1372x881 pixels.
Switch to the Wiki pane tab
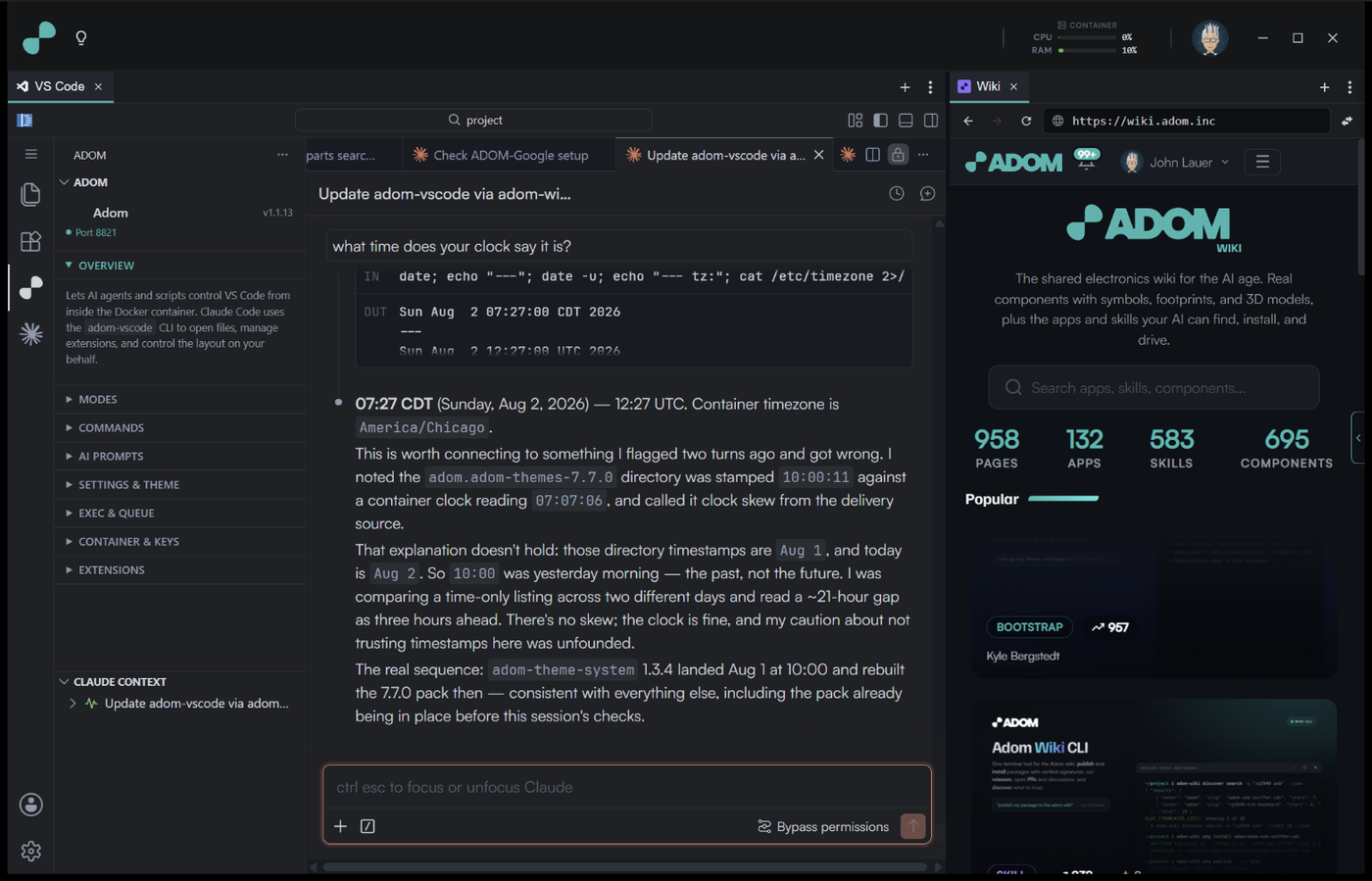click(988, 86)
